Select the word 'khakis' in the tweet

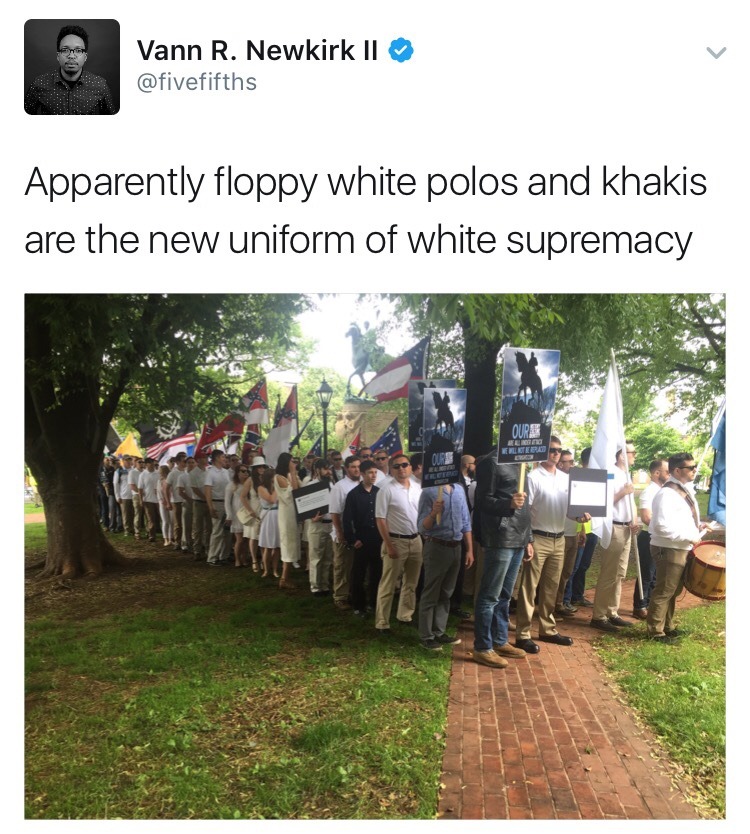coord(654,181)
